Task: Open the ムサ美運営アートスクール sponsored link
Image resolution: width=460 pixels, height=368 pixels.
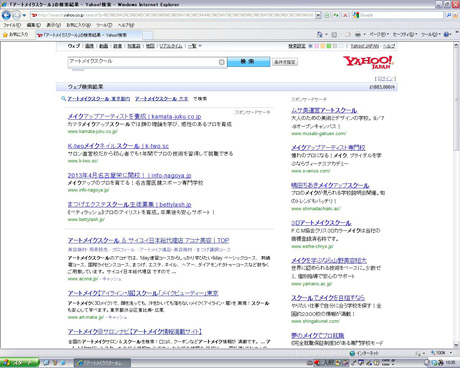Action: pos(324,110)
